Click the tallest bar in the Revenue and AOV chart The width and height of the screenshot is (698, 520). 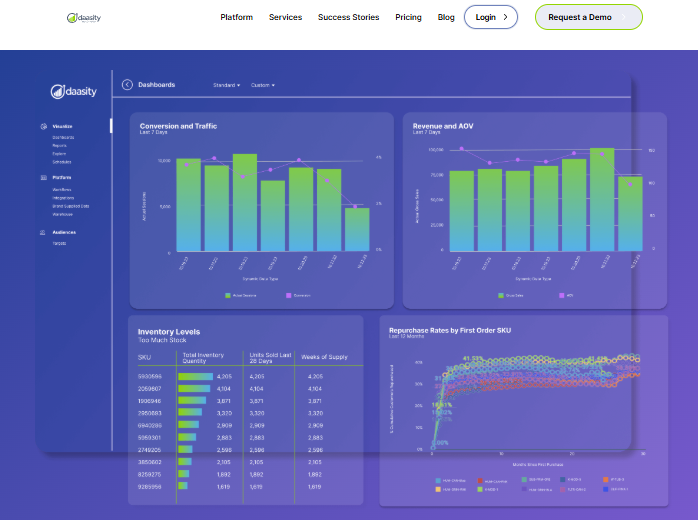pyautogui.click(x=602, y=200)
